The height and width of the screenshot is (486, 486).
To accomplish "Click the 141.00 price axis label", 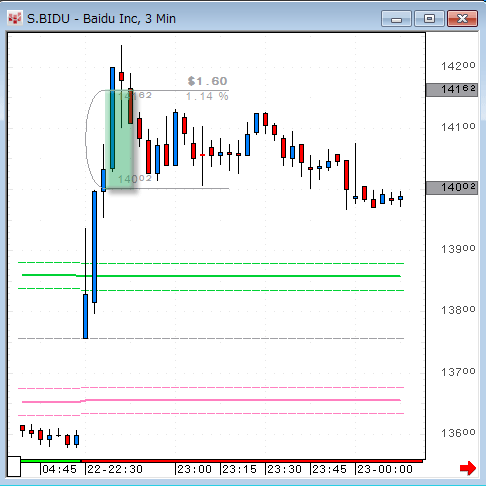I will click(x=458, y=127).
